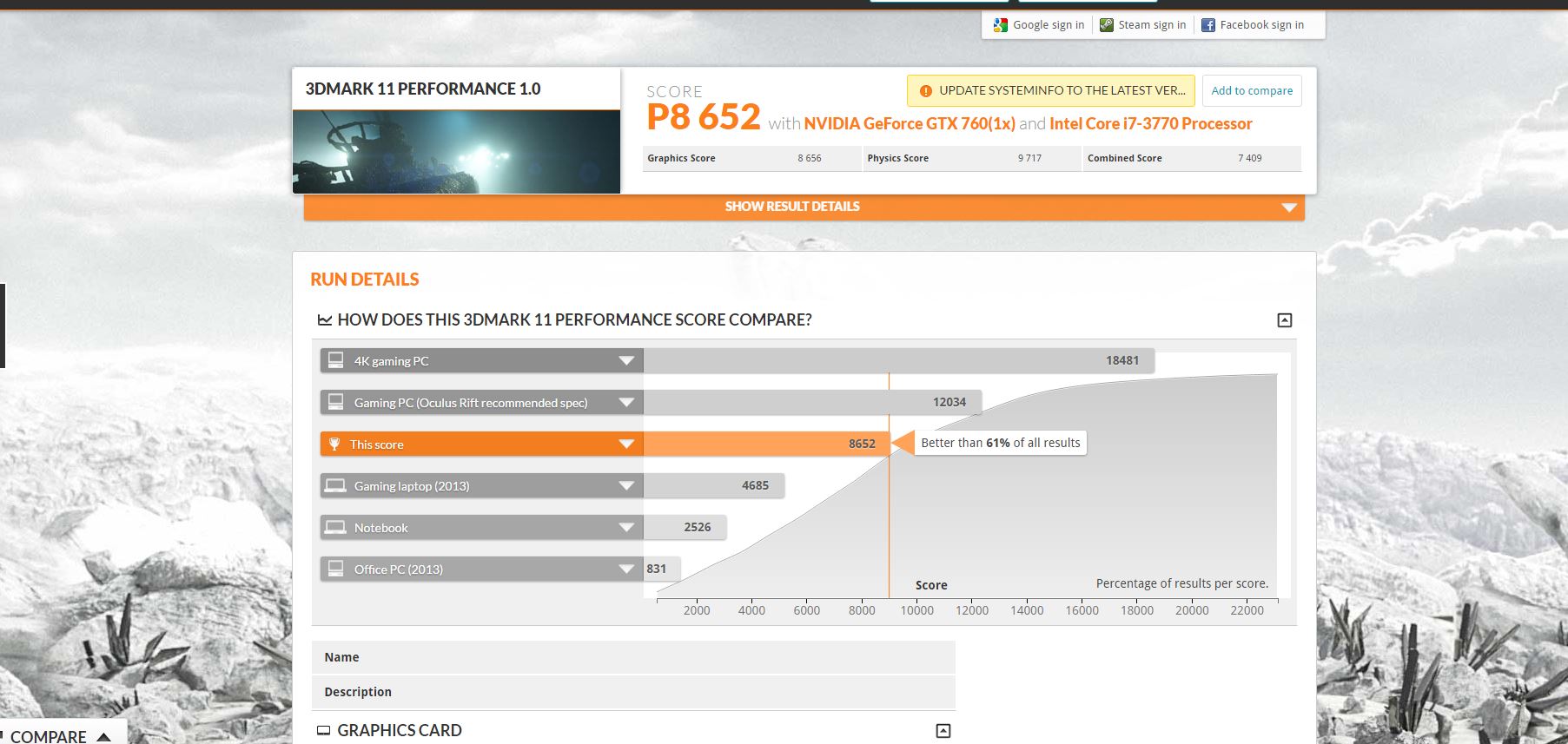Click the Graphics Score label

[681, 158]
